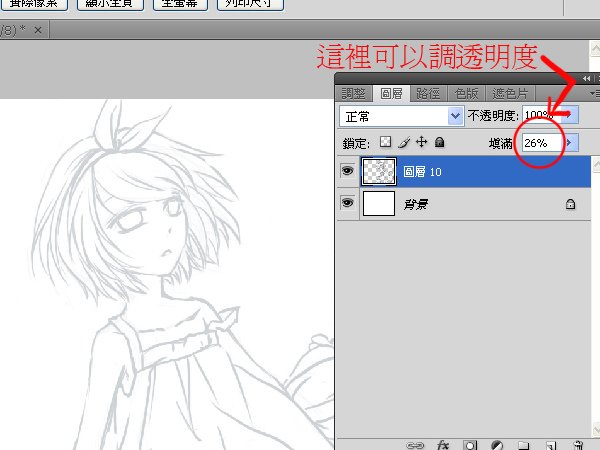Viewport: 600px width, 450px height.
Task: Hide the 圖層 10 layer
Action: (x=347, y=171)
